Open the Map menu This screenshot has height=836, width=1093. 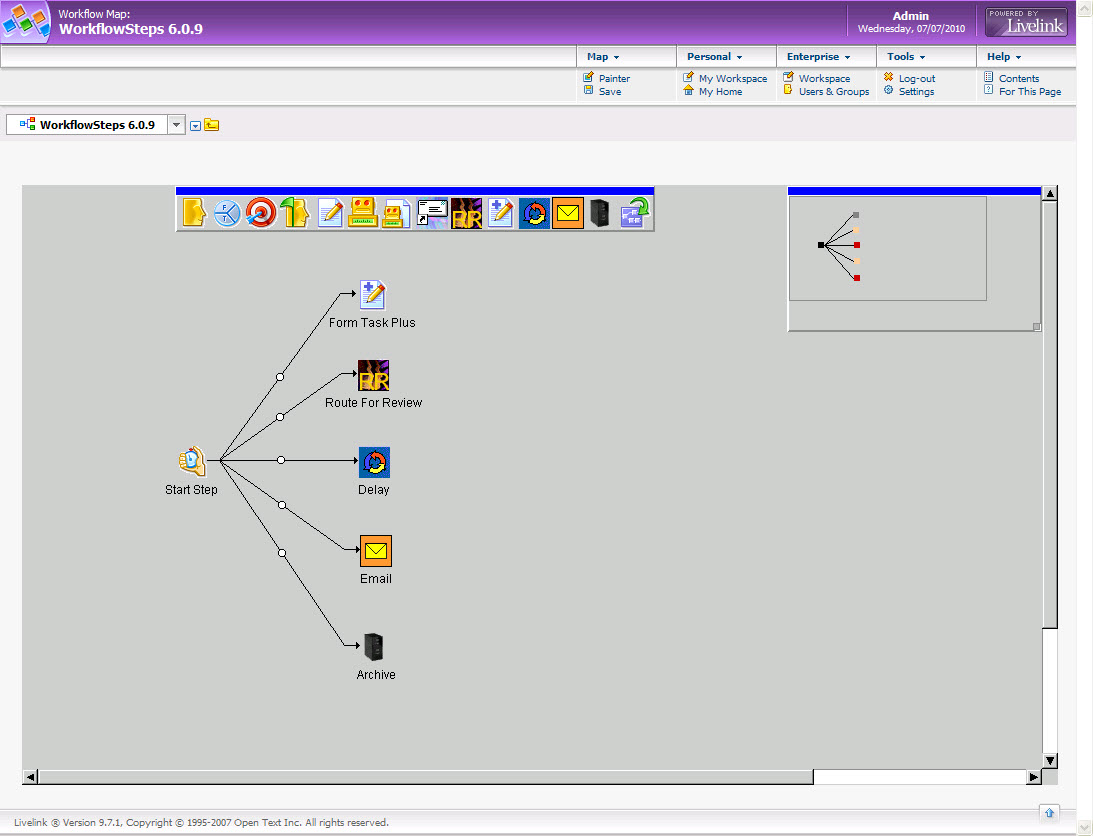click(603, 56)
